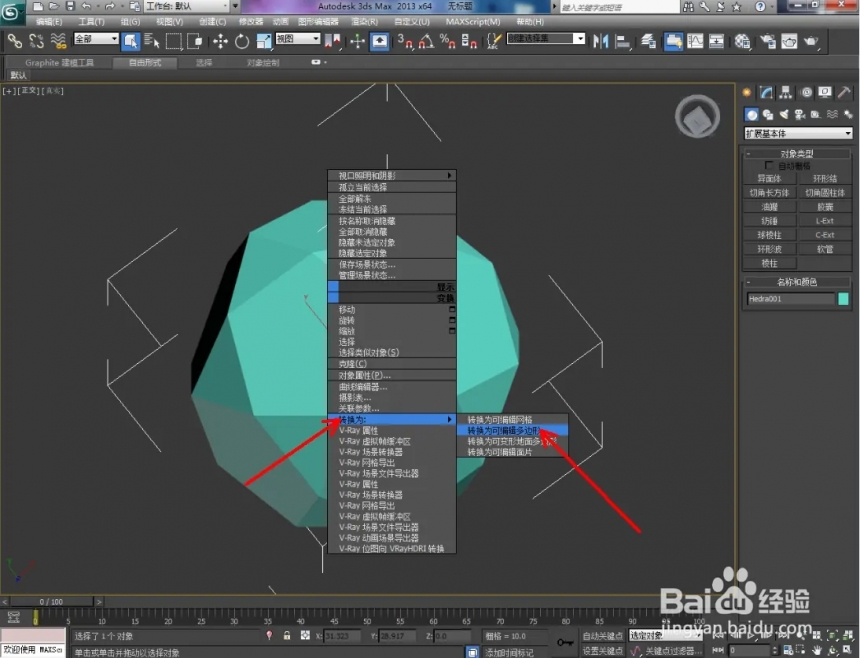Viewport: 860px width, 658px height.
Task: Click the 0 / 100 time slider
Action: point(52,602)
